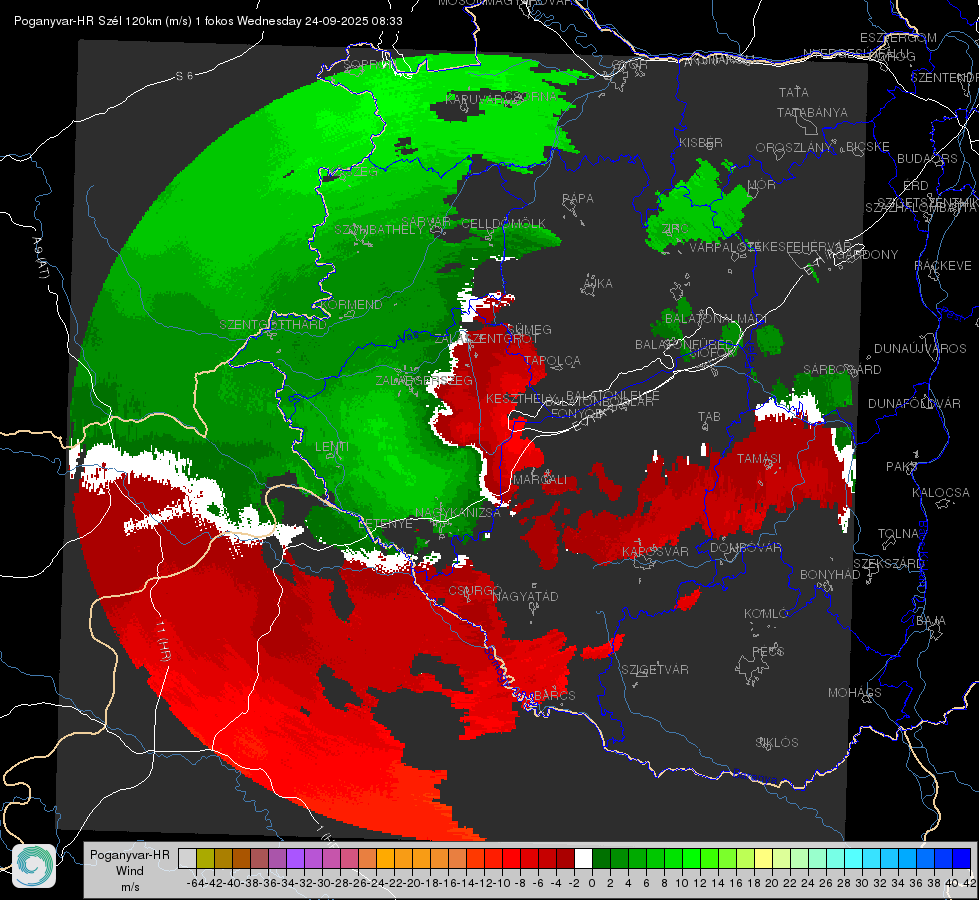
Task: Click the KORMEND city label
Action: pos(353,305)
